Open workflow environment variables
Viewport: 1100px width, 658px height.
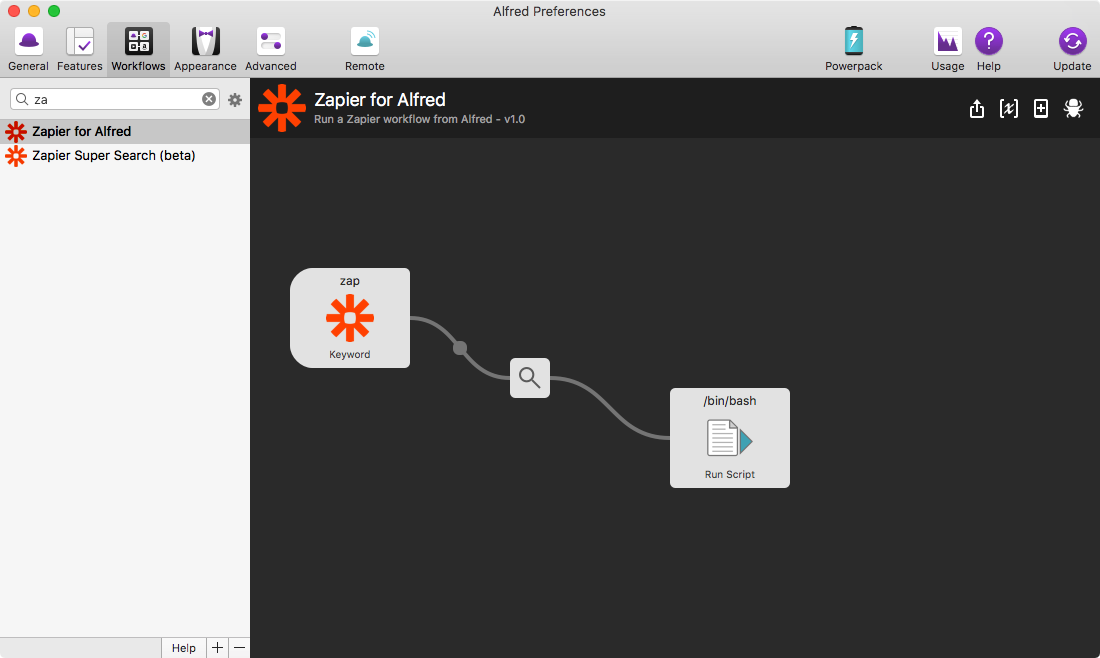point(1009,109)
